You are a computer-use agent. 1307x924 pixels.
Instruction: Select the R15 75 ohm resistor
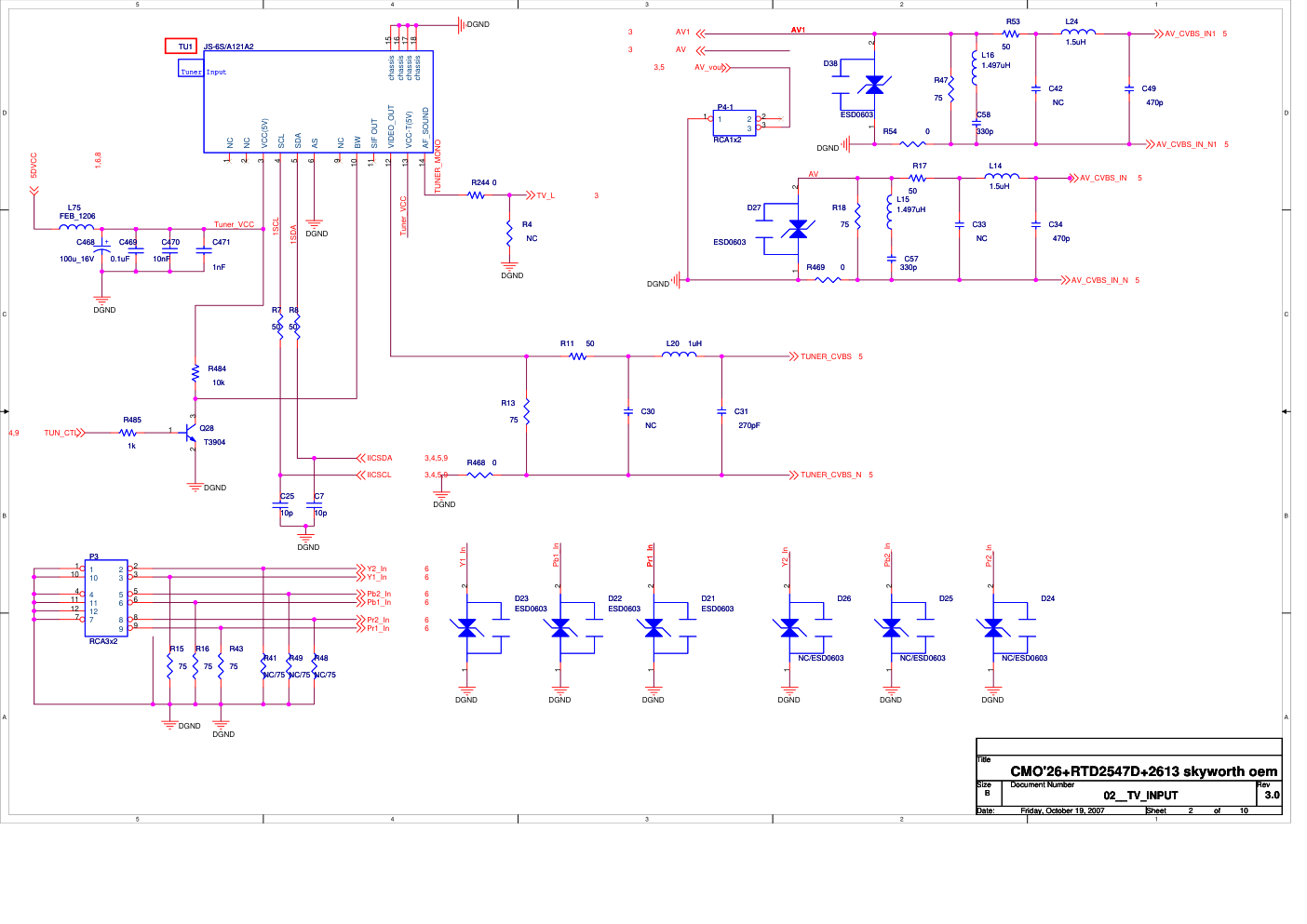point(169,666)
